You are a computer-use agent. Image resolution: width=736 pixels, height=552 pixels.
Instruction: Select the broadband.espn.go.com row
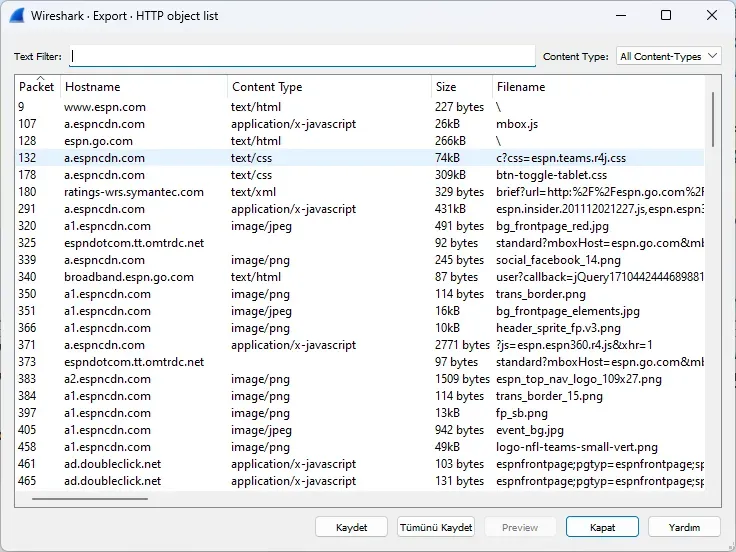360,277
